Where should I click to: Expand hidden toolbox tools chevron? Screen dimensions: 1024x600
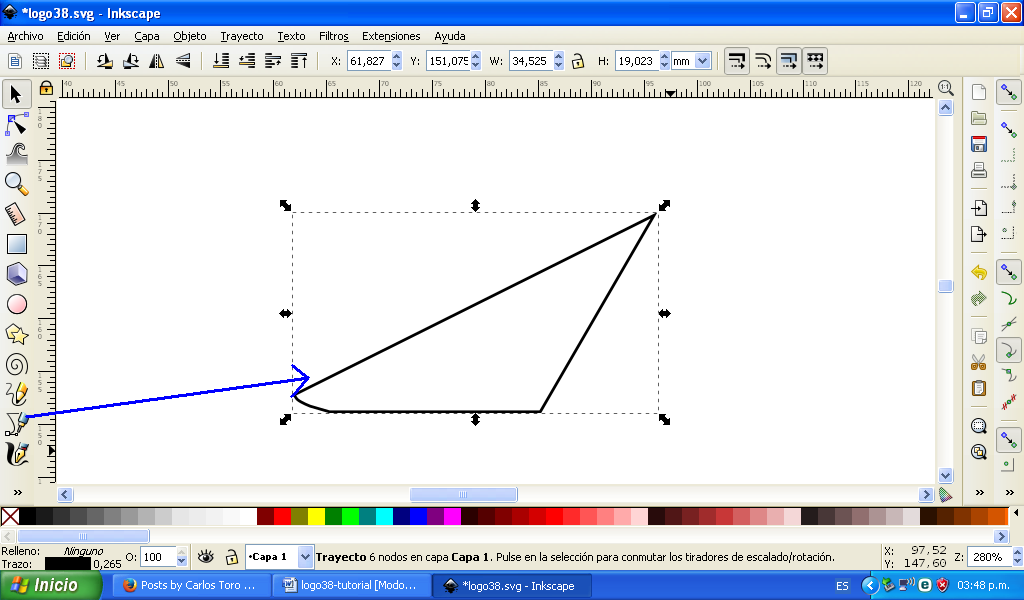tap(16, 492)
